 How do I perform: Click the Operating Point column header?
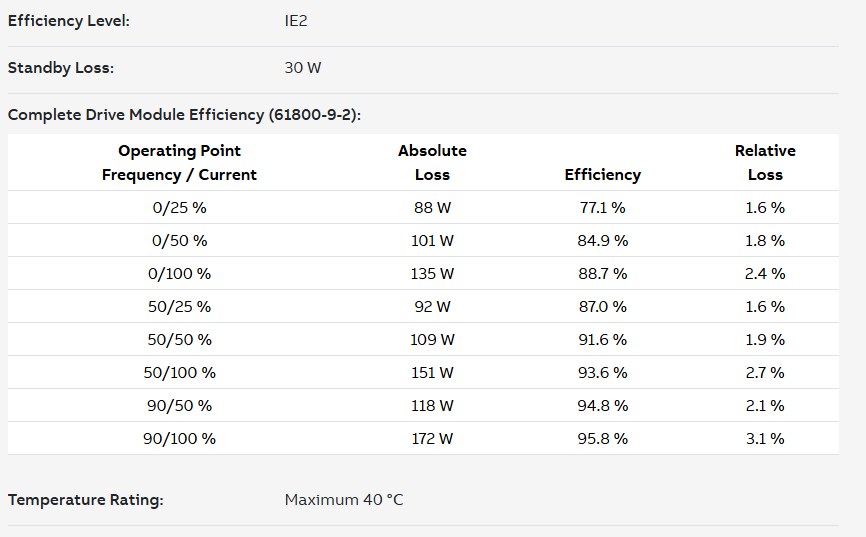[179, 162]
